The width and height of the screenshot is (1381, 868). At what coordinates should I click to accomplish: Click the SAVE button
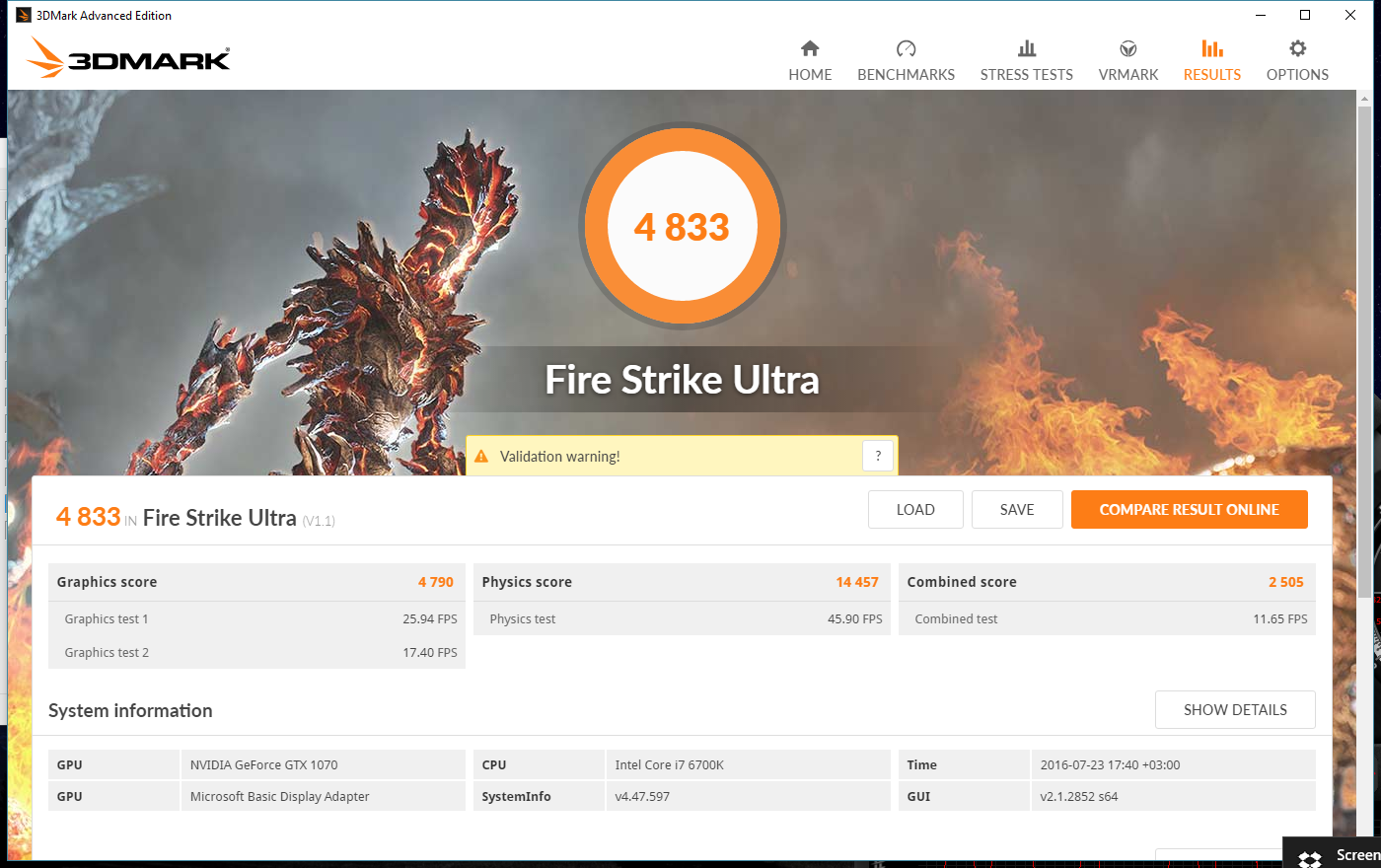[x=1017, y=510]
